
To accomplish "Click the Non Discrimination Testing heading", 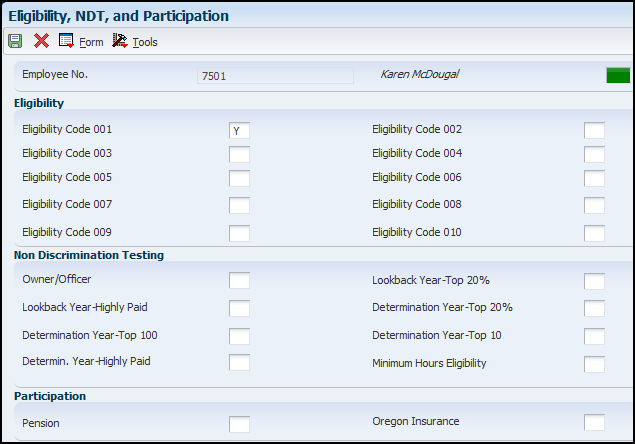I will point(89,255).
